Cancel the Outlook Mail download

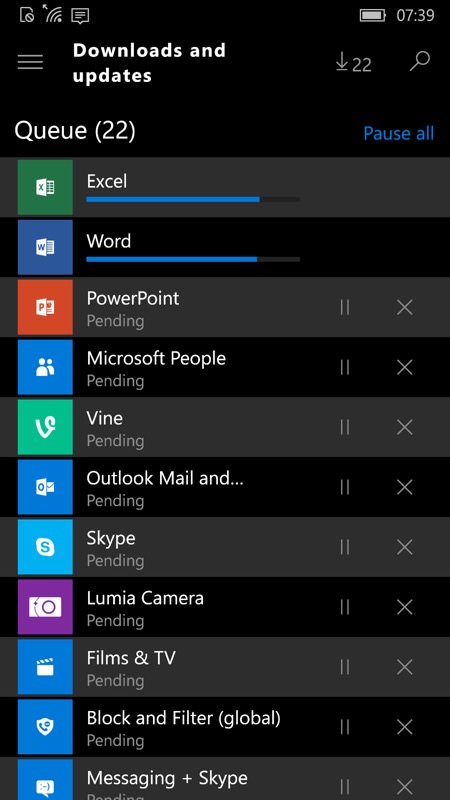tap(405, 487)
